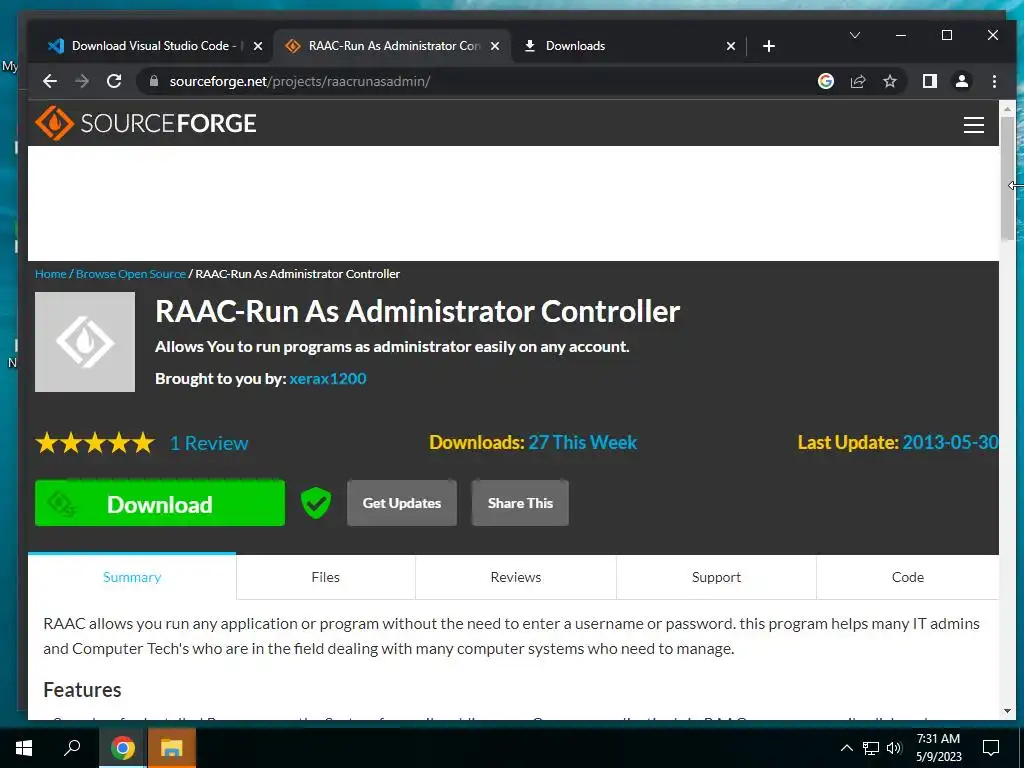Open the Reviews tab
The width and height of the screenshot is (1024, 768).
click(516, 577)
